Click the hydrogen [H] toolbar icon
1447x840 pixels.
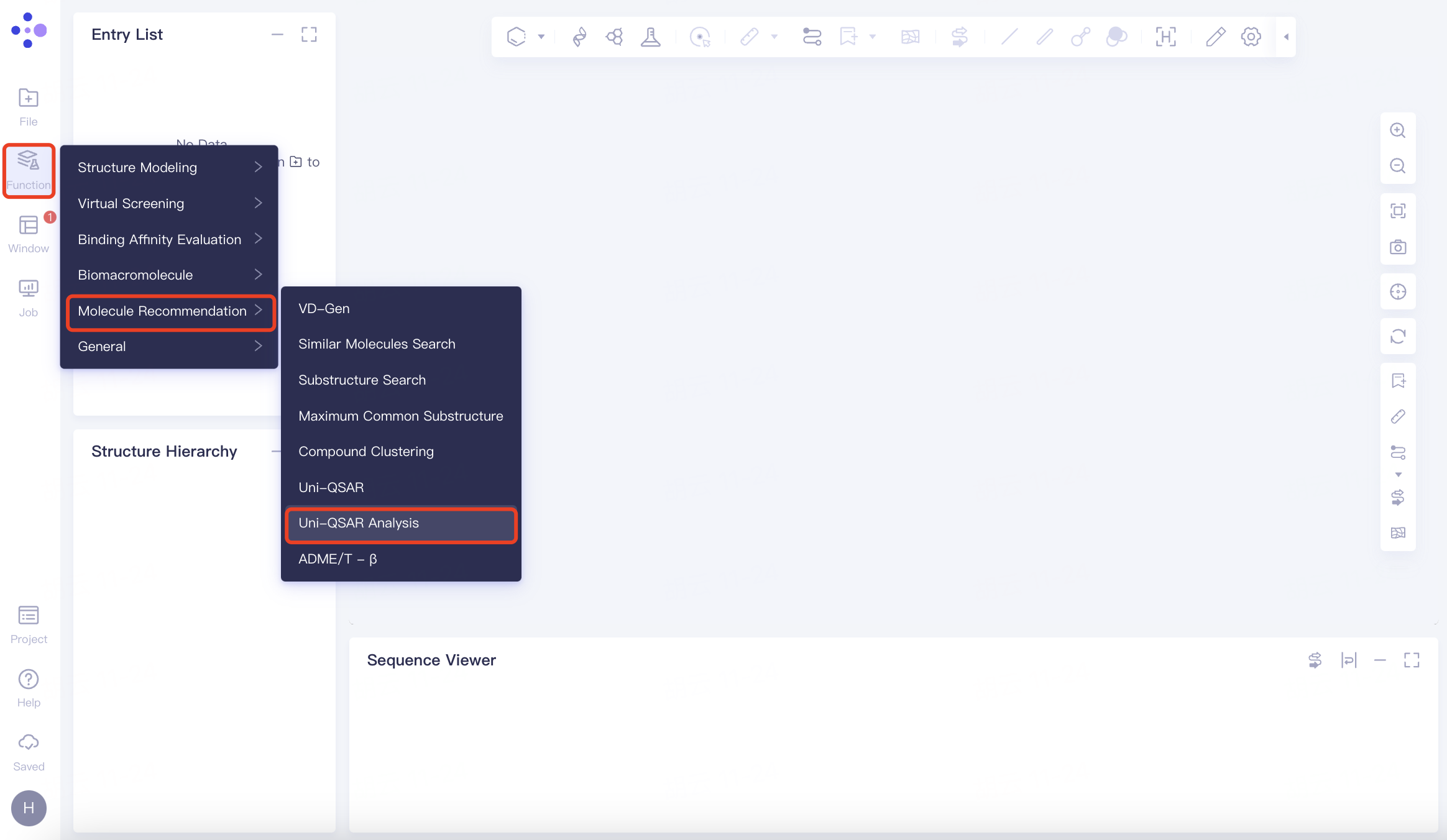click(1165, 37)
